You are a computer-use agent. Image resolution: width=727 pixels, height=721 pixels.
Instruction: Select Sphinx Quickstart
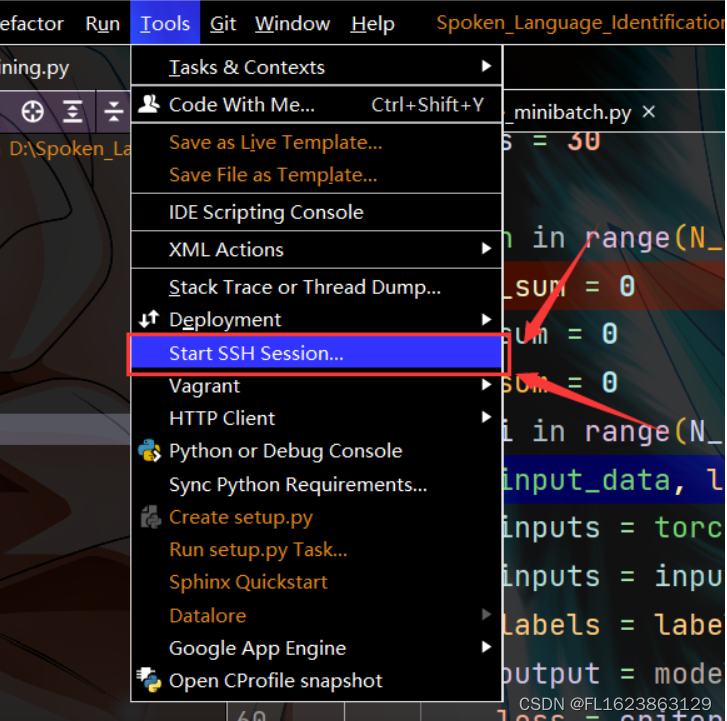(x=317, y=582)
